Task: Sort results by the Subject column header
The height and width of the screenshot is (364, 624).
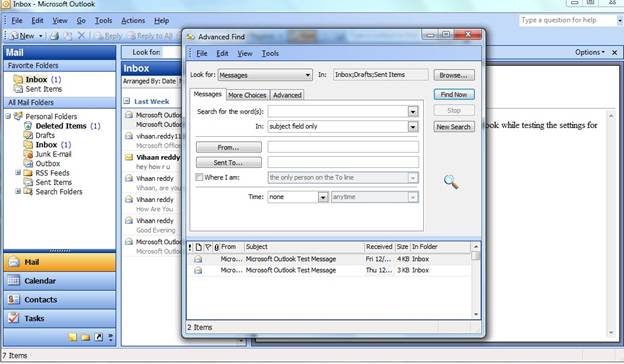Action: pyautogui.click(x=304, y=247)
